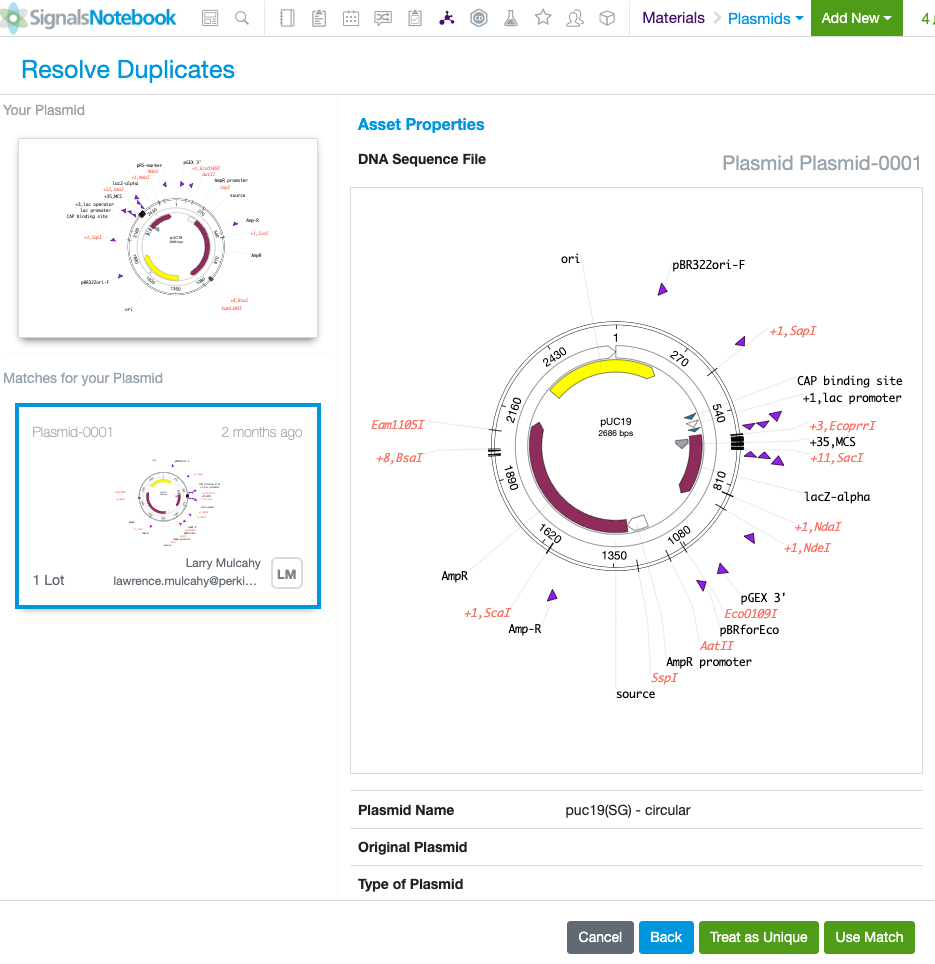Screen dimensions: 935x964
Task: Click the star favorites icon
Action: [543, 18]
